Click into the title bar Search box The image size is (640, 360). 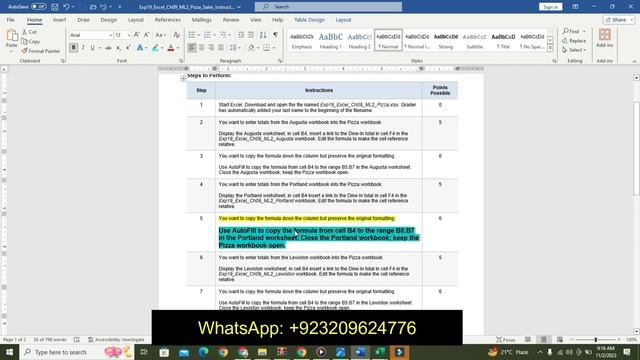point(328,7)
